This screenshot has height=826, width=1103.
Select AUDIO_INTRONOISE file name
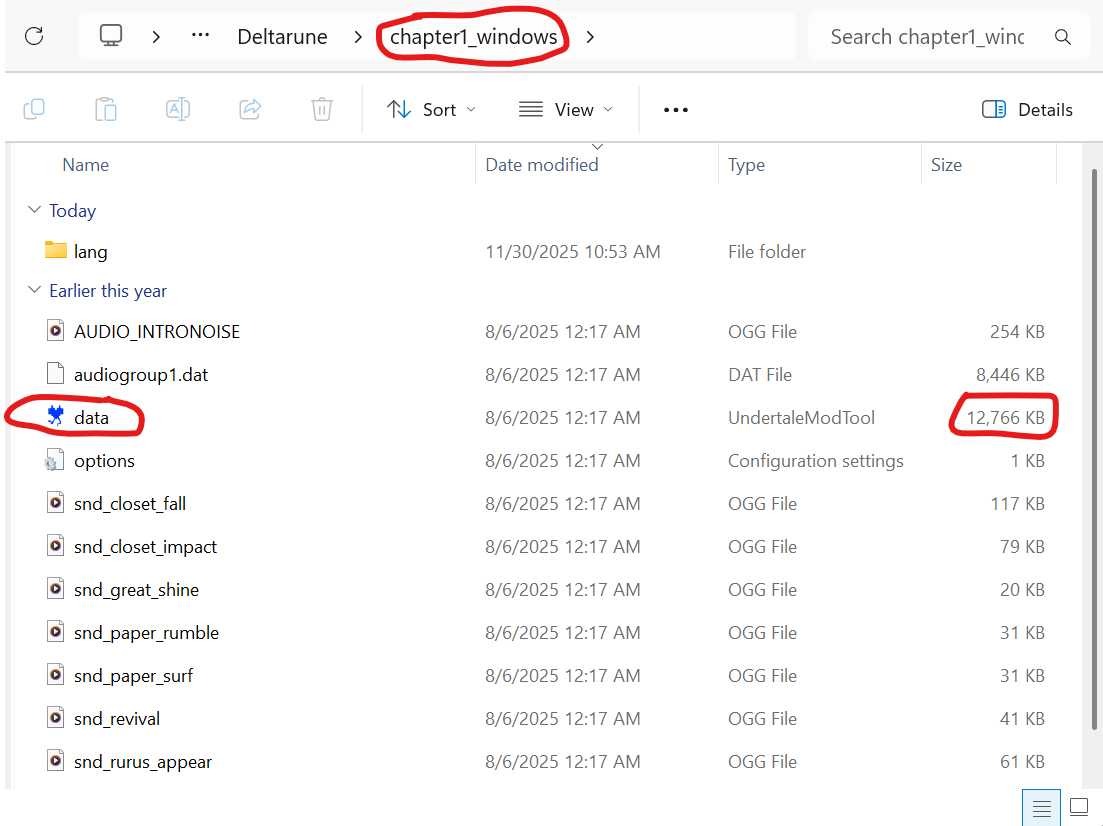pos(157,331)
